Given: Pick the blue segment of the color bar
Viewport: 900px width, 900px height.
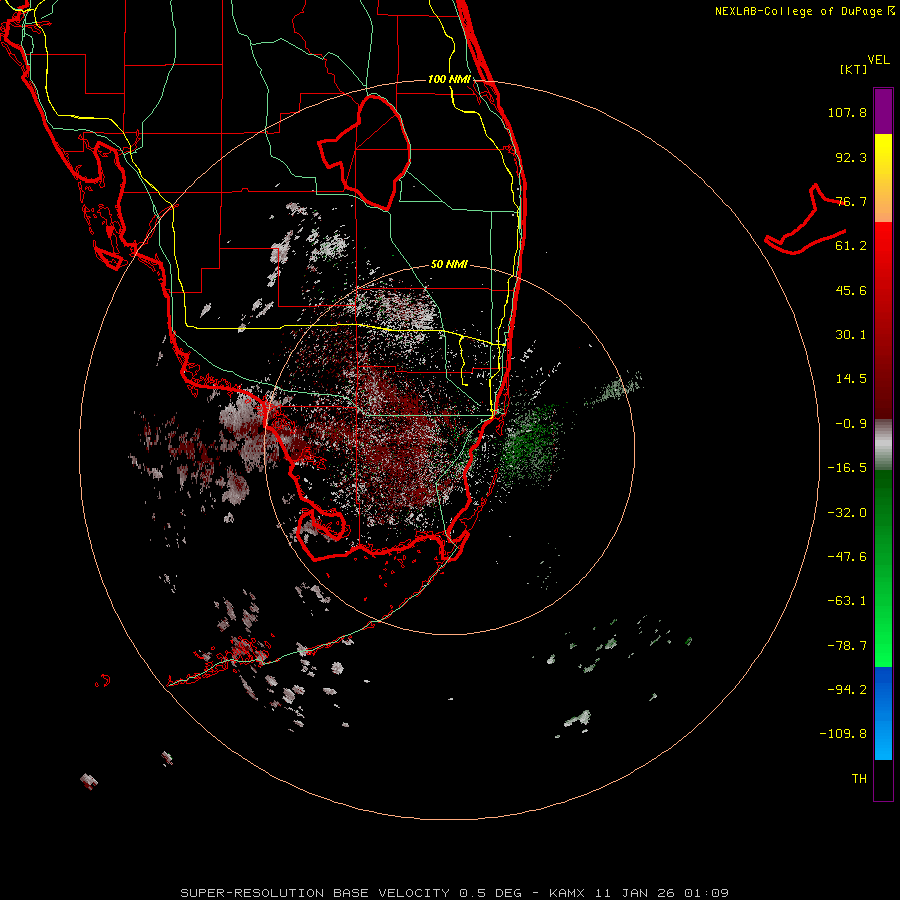Looking at the screenshot, I should [x=883, y=713].
